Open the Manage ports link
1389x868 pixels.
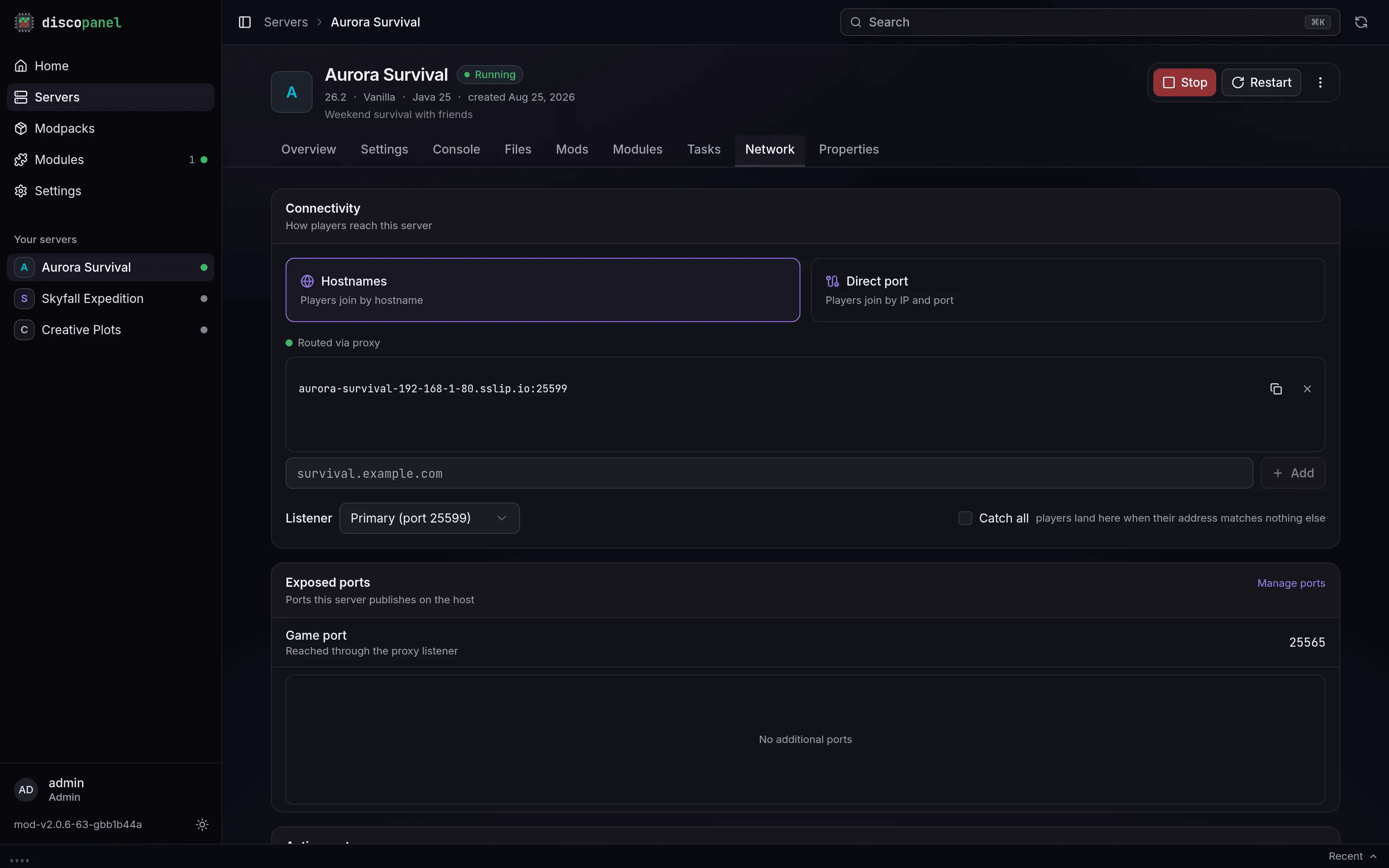pyautogui.click(x=1291, y=583)
